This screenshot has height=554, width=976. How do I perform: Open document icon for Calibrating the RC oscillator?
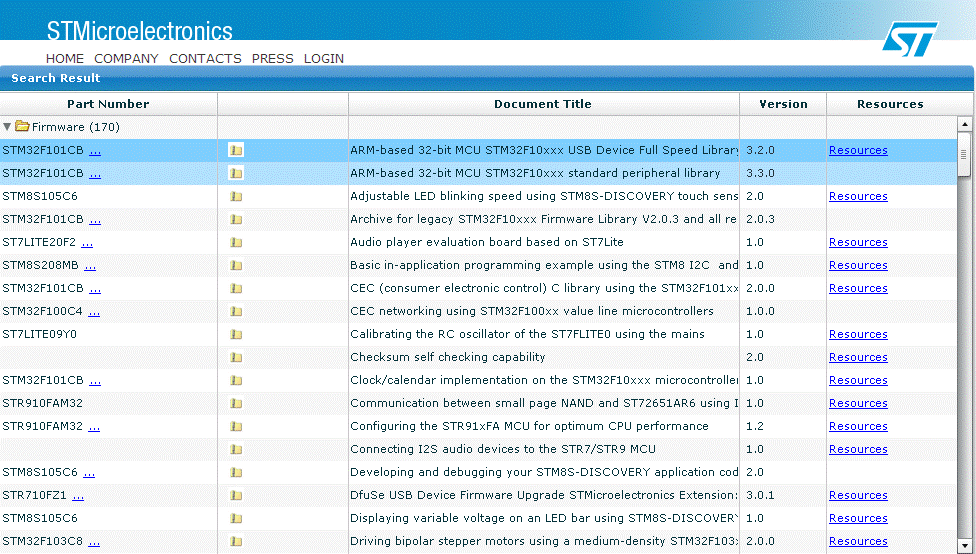point(236,334)
